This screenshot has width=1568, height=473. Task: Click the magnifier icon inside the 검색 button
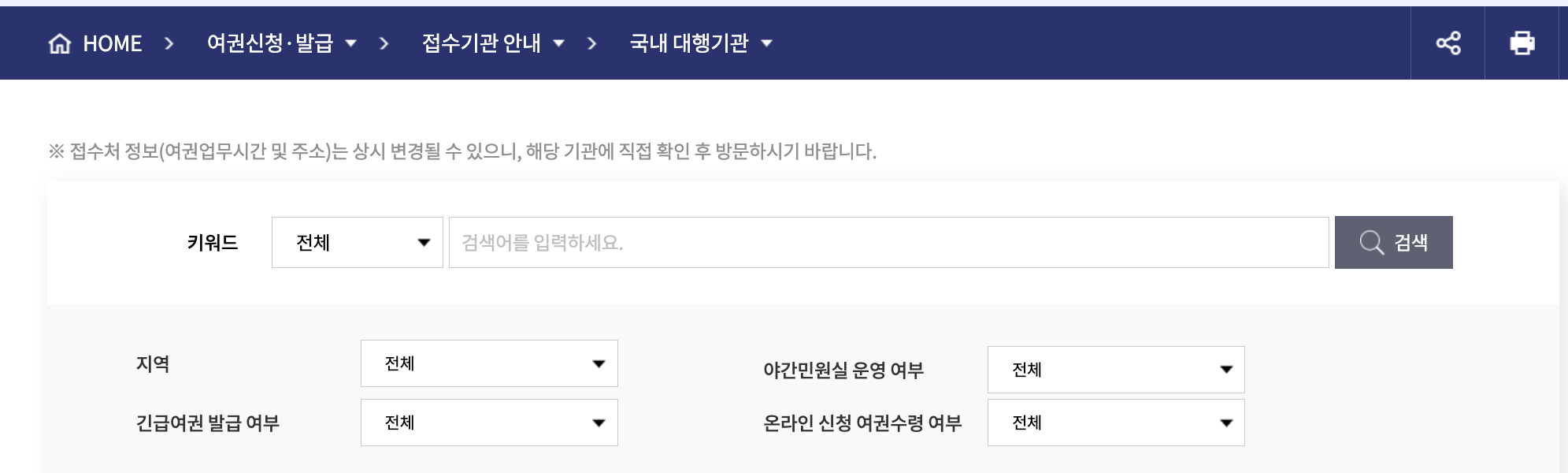point(1373,242)
